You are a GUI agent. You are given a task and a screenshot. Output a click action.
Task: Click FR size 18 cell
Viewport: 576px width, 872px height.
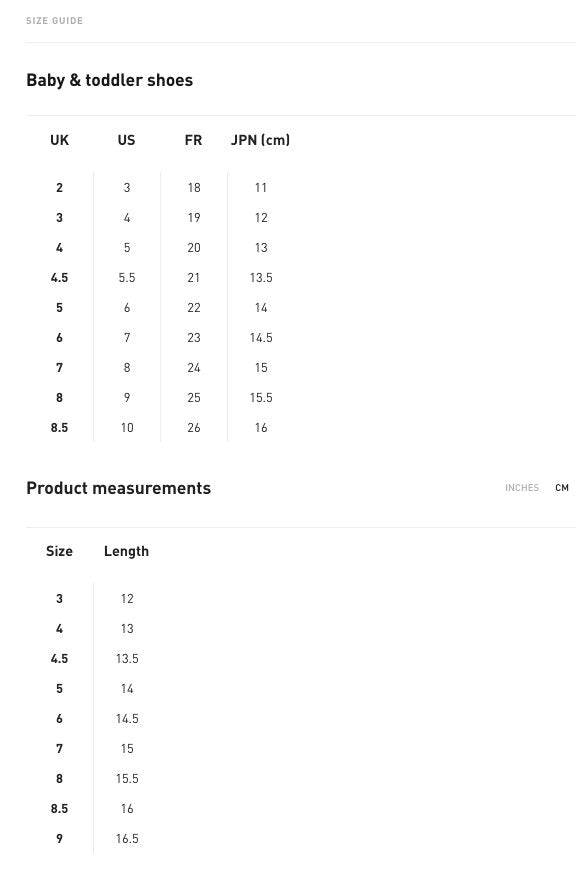click(193, 187)
